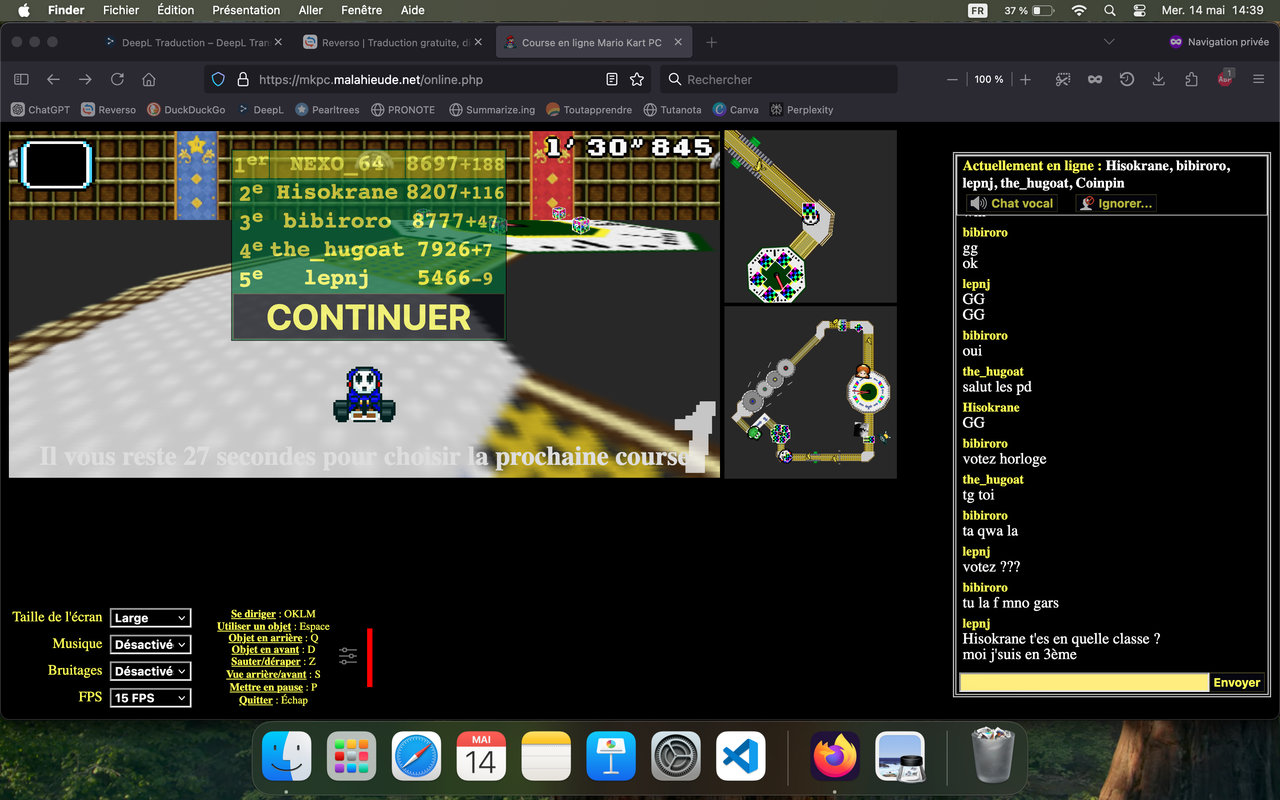Open macOS Control Center icon
The image size is (1280, 800).
(1139, 10)
